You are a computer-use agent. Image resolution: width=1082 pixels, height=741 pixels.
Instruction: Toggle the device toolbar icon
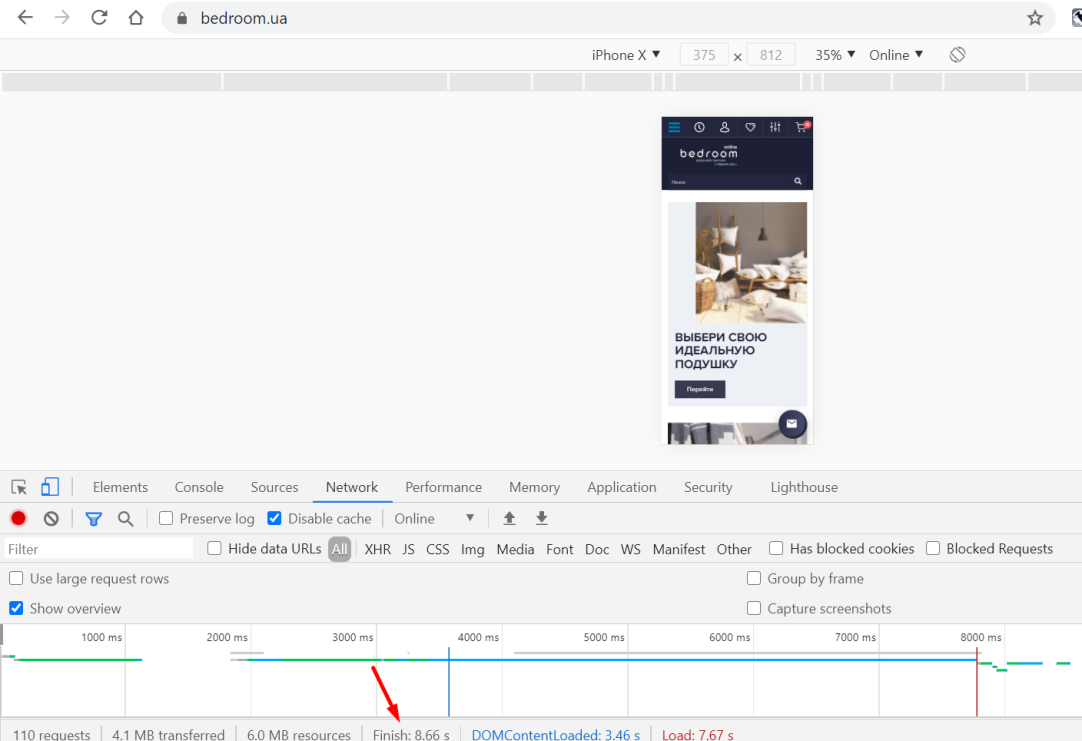50,487
